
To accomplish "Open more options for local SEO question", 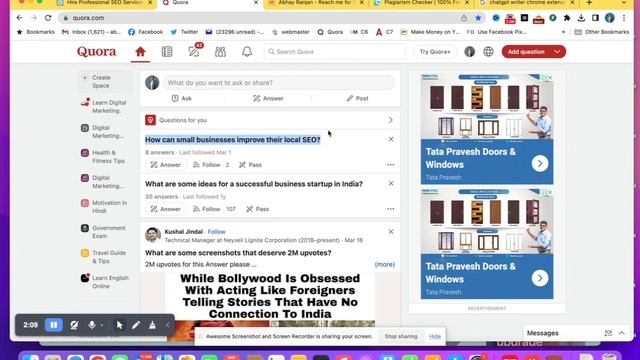I will point(391,165).
